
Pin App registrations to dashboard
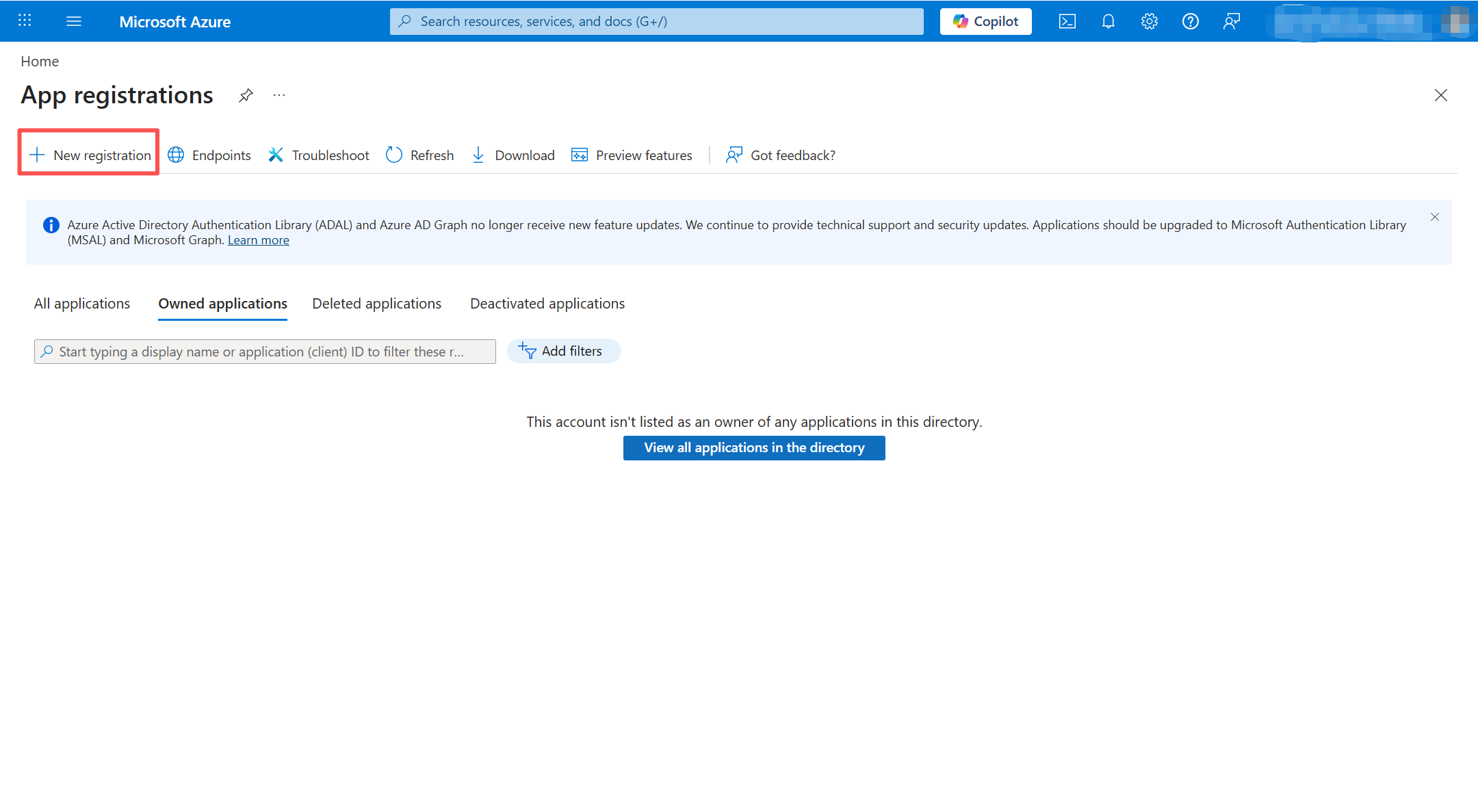pos(246,95)
